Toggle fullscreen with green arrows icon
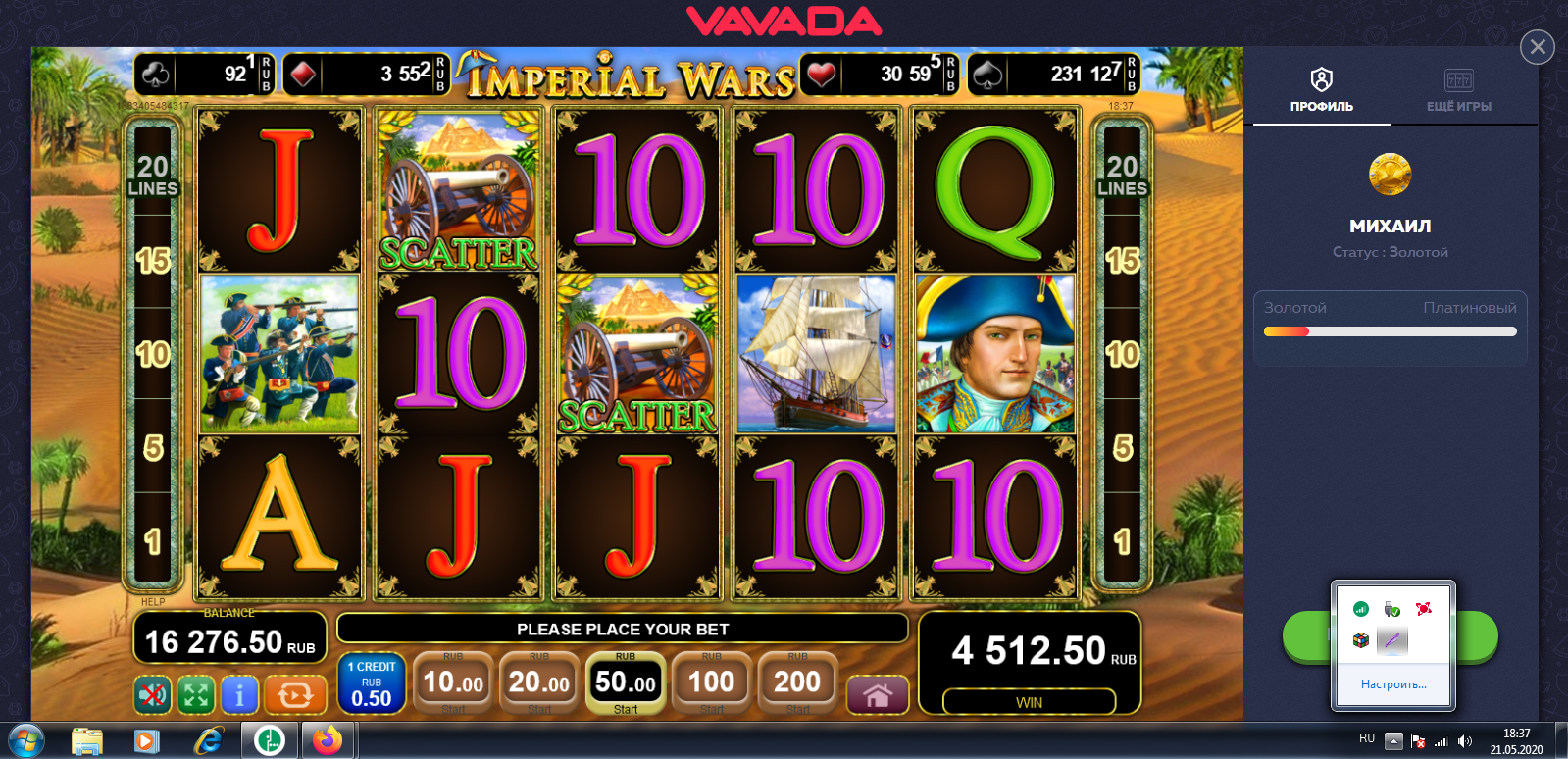 click(x=195, y=695)
